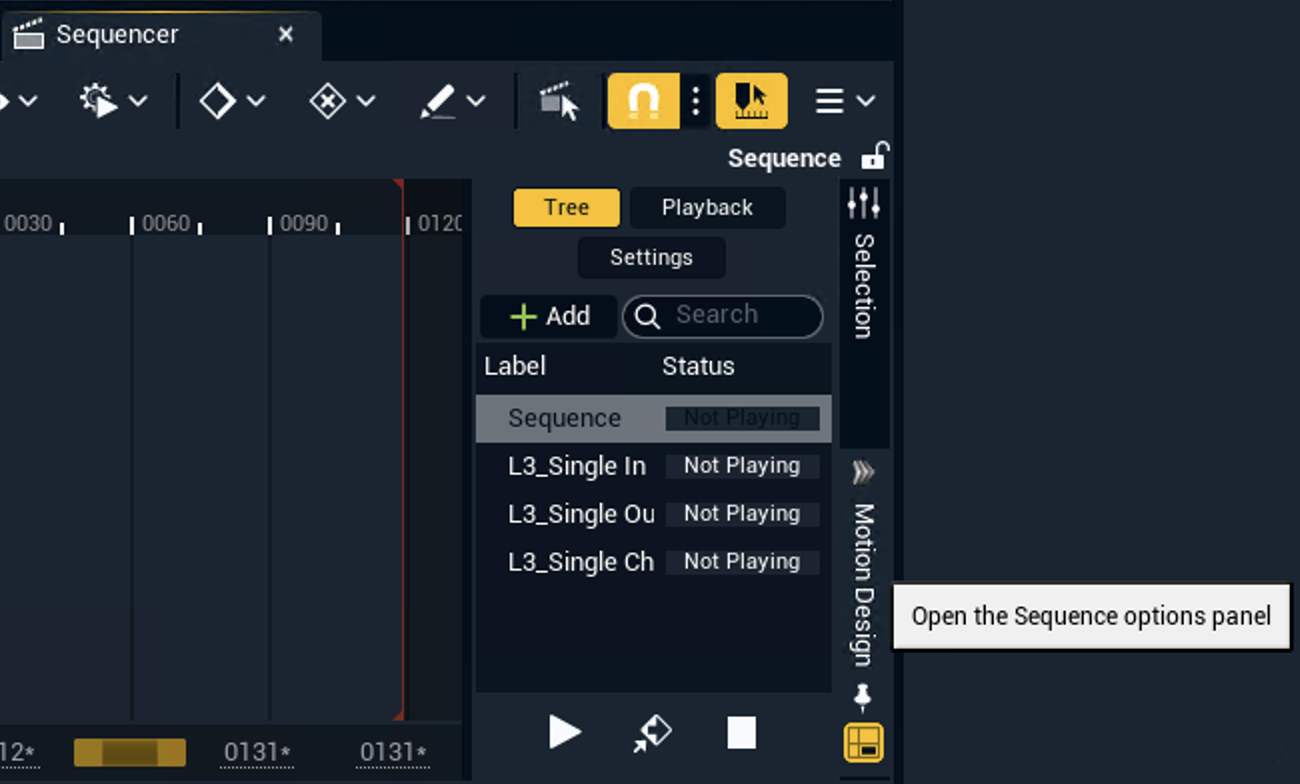Screen dimensions: 1300x784
Task: Expand the pencil curve editor dropdown
Action: 476,101
